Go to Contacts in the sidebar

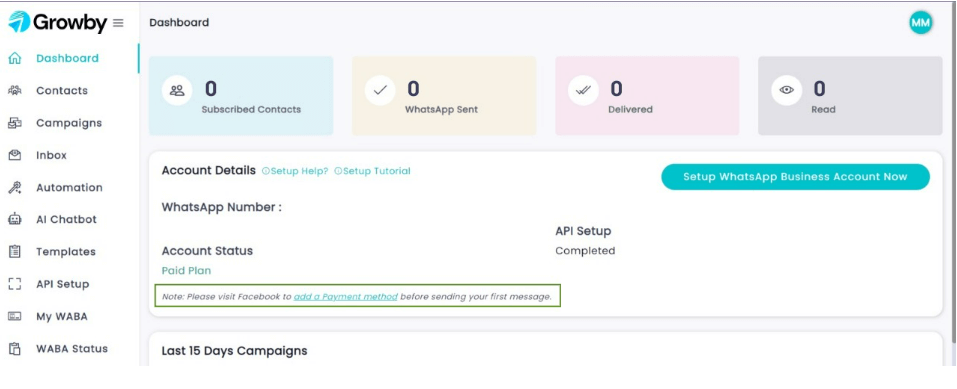pos(62,90)
